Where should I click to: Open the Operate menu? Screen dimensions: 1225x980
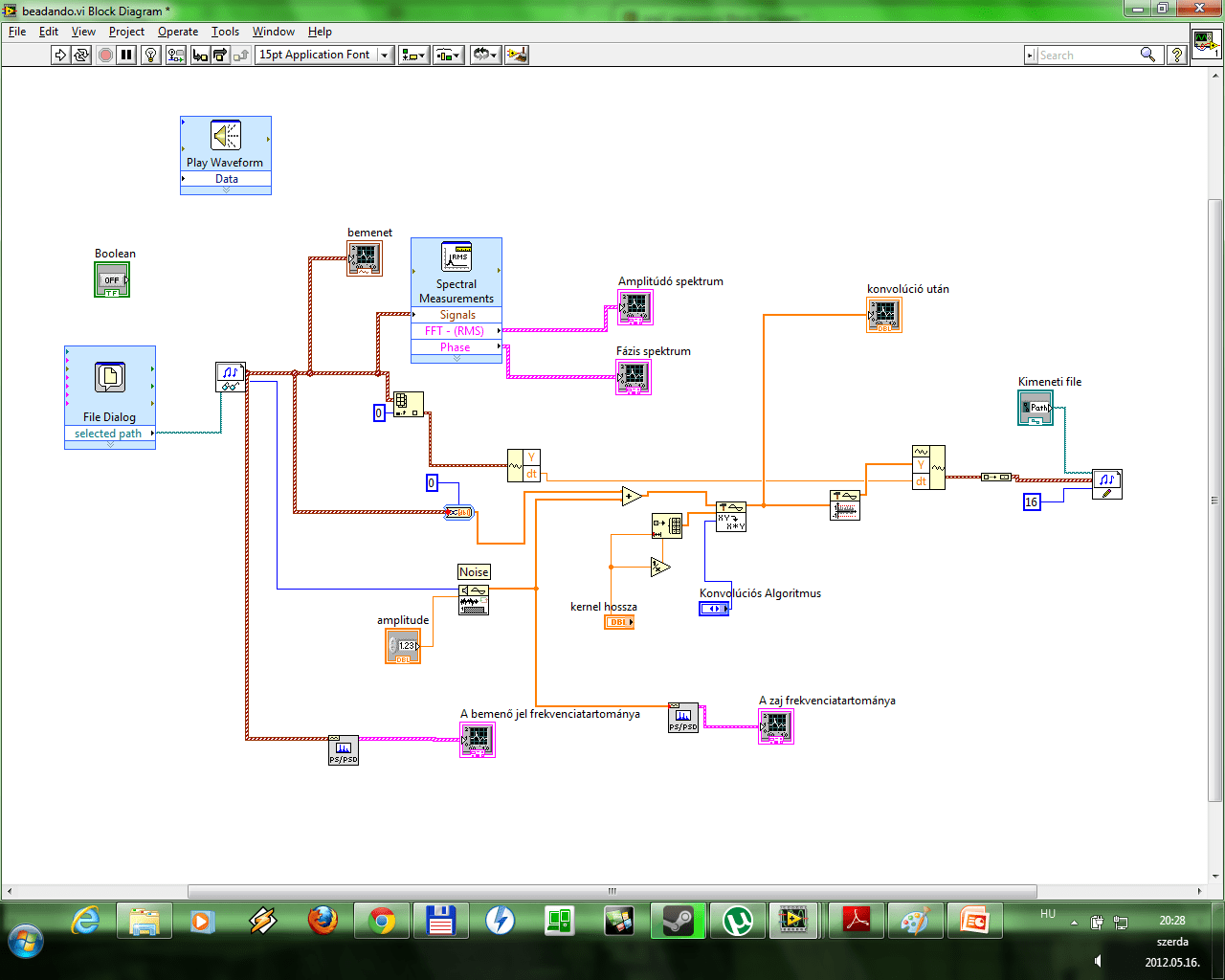178,32
